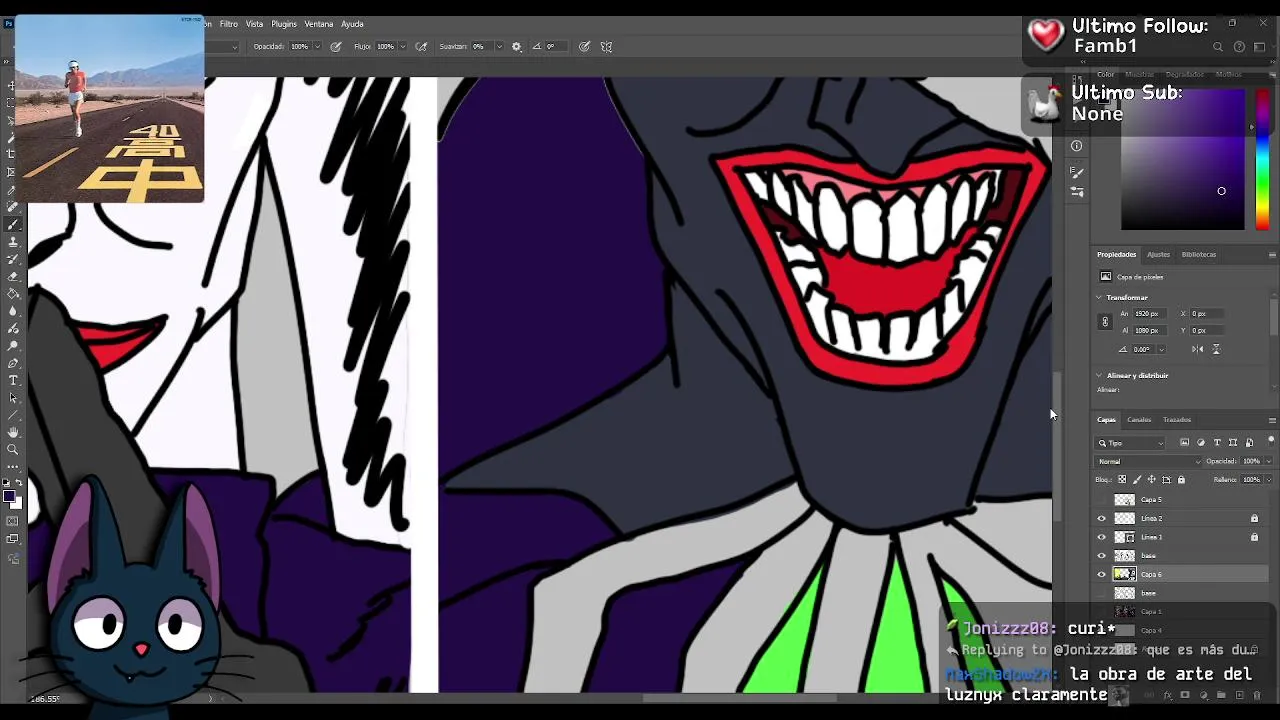Show the Capa 5 layer

coord(1102,499)
